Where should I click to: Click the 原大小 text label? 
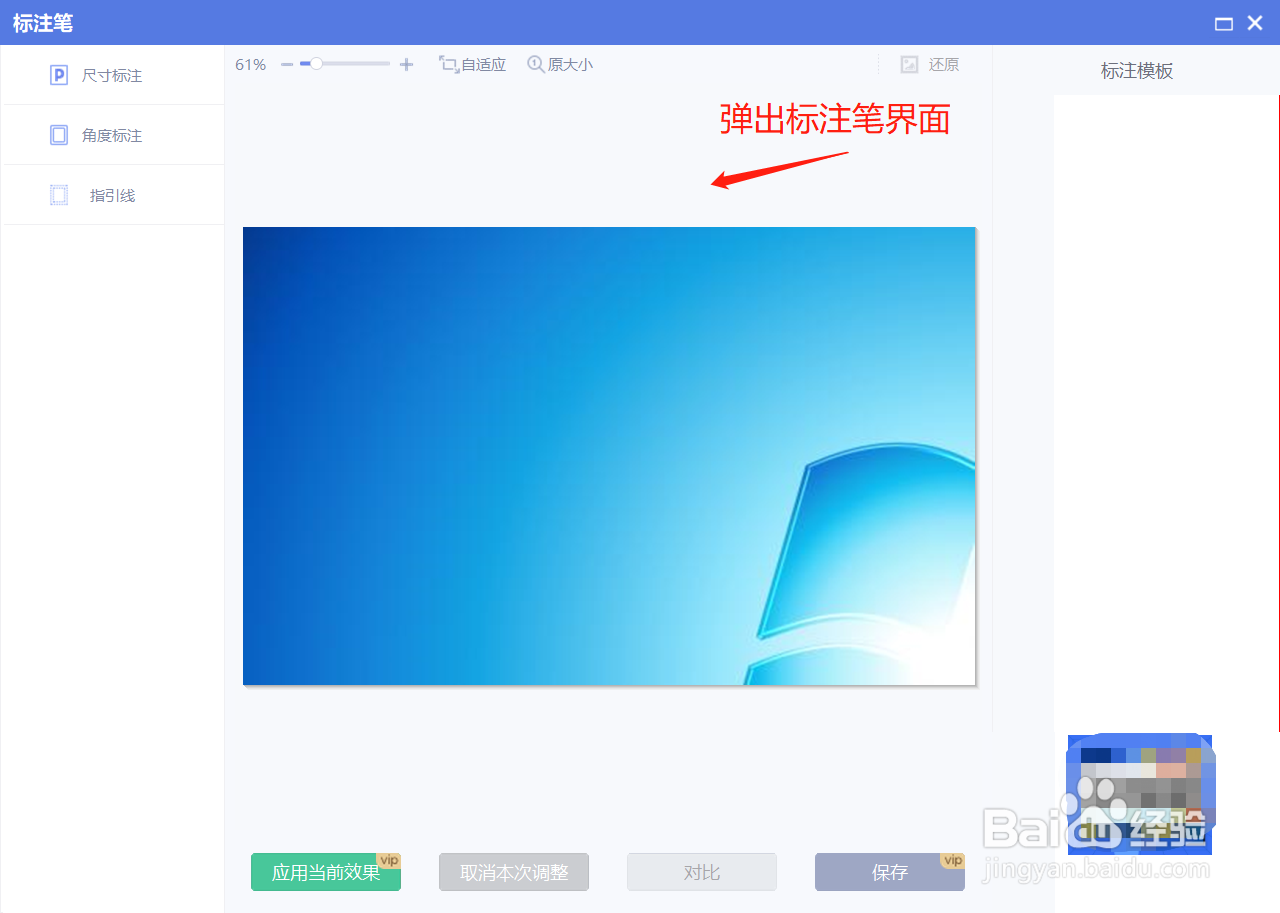[x=570, y=64]
